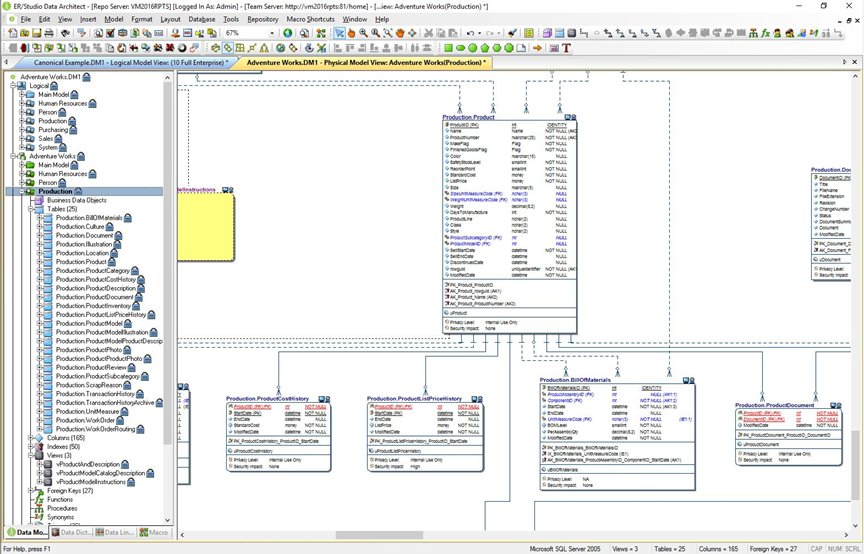Click the green globe toolbar icon
The image size is (864, 554).
(x=287, y=33)
